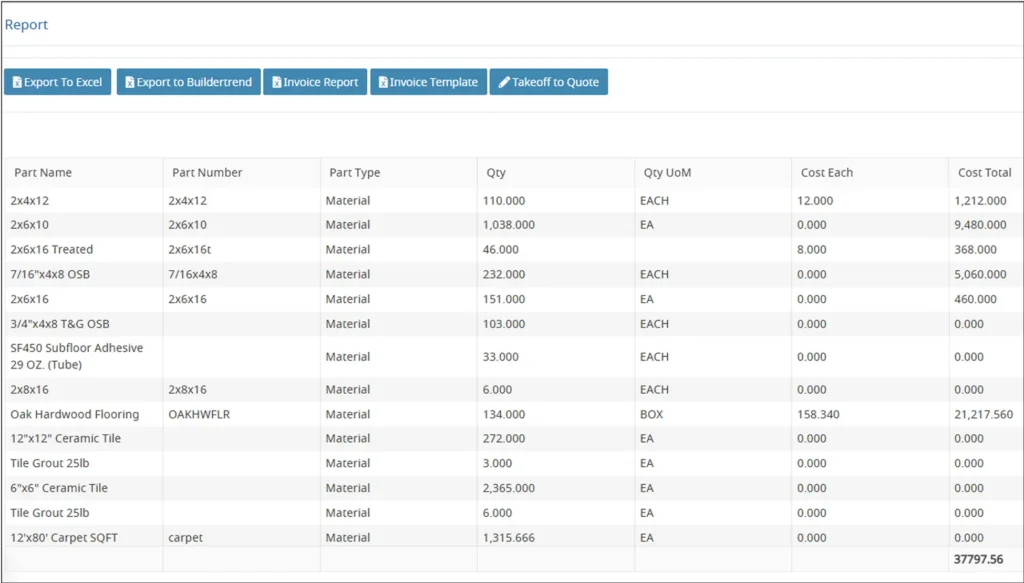Click quantity 2,365.000

pyautogui.click(x=509, y=488)
